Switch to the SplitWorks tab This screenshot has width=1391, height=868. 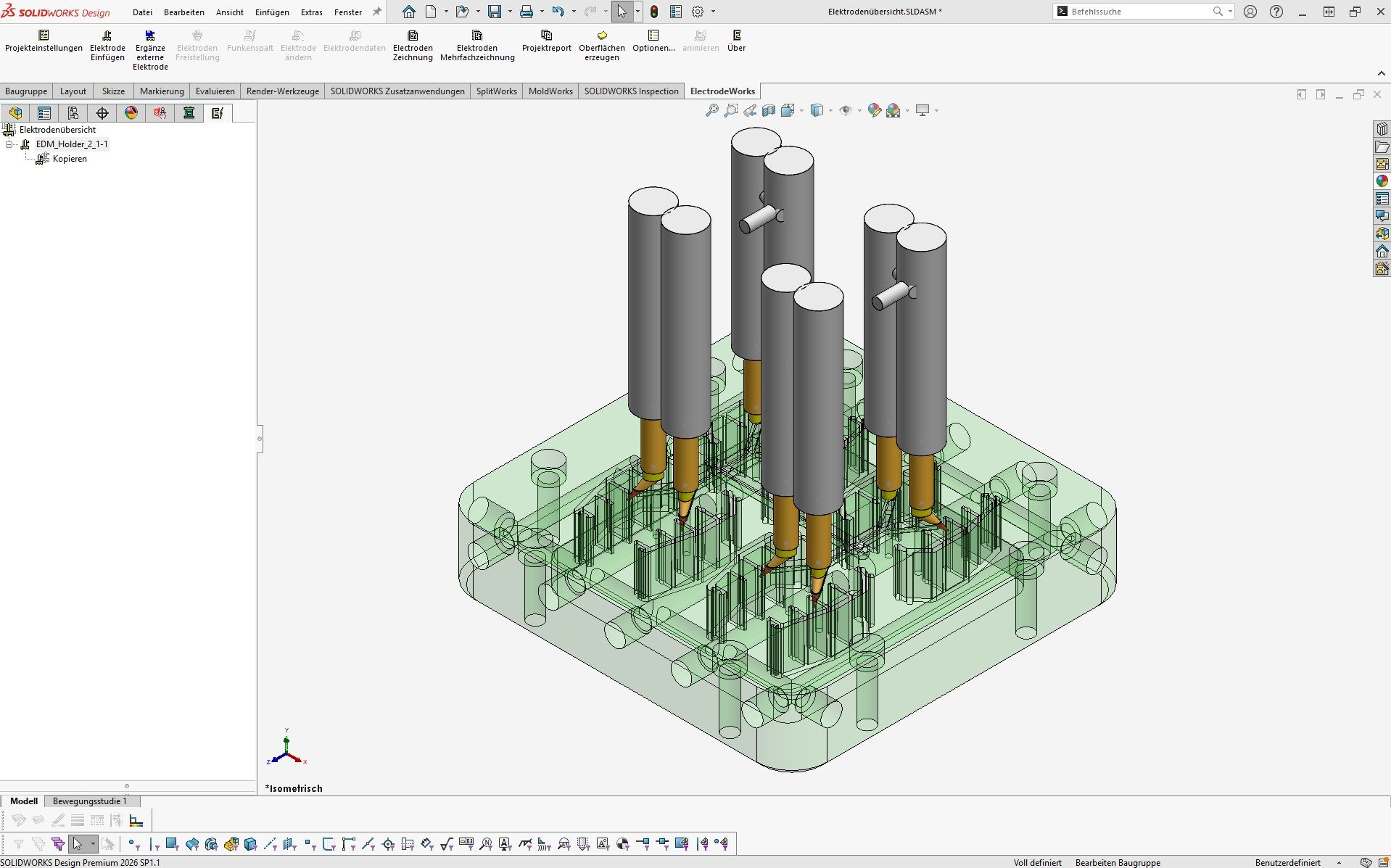tap(497, 91)
